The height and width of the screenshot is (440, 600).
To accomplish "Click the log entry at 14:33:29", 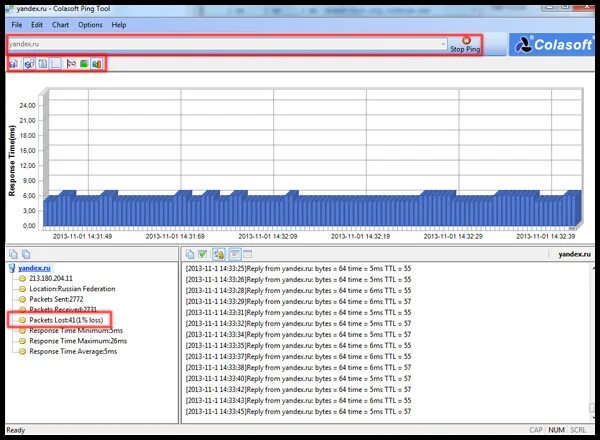I will click(x=298, y=301).
